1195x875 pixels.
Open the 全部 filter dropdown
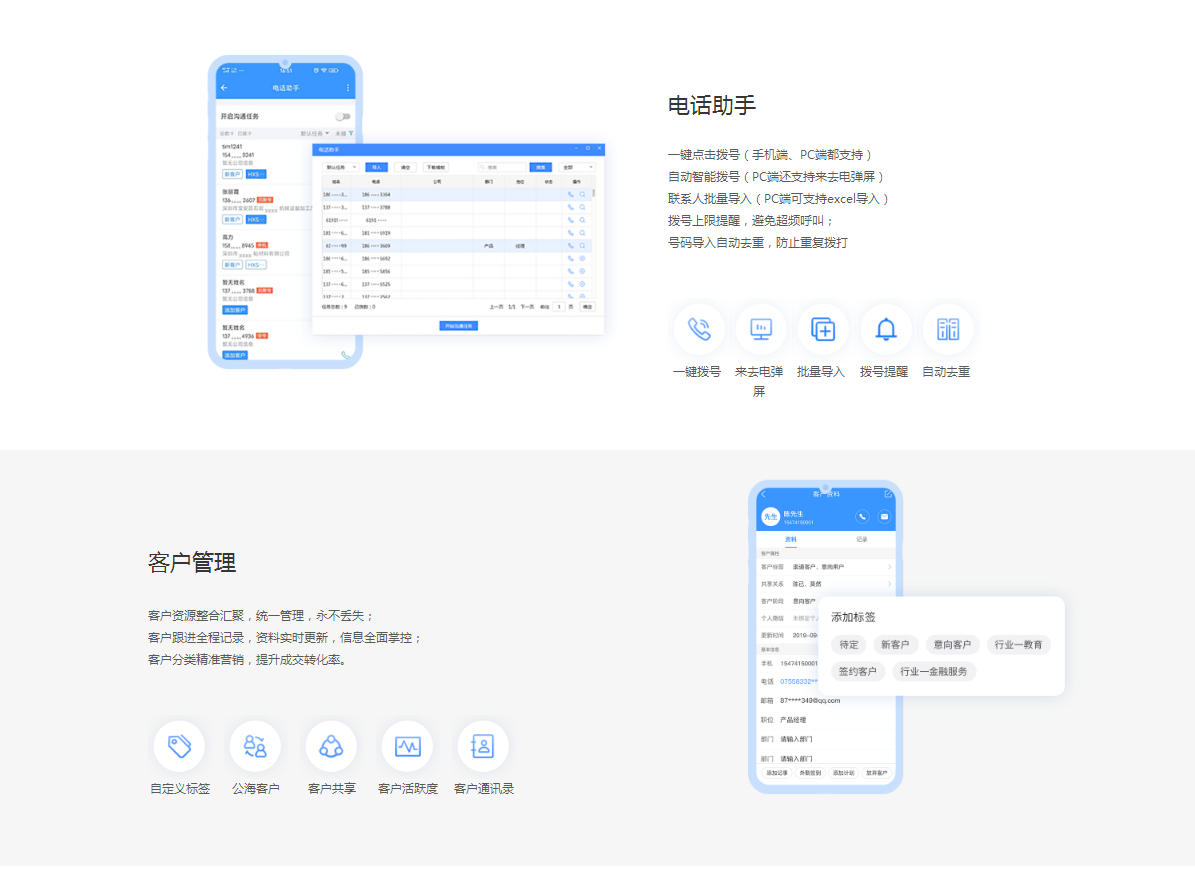click(x=577, y=167)
